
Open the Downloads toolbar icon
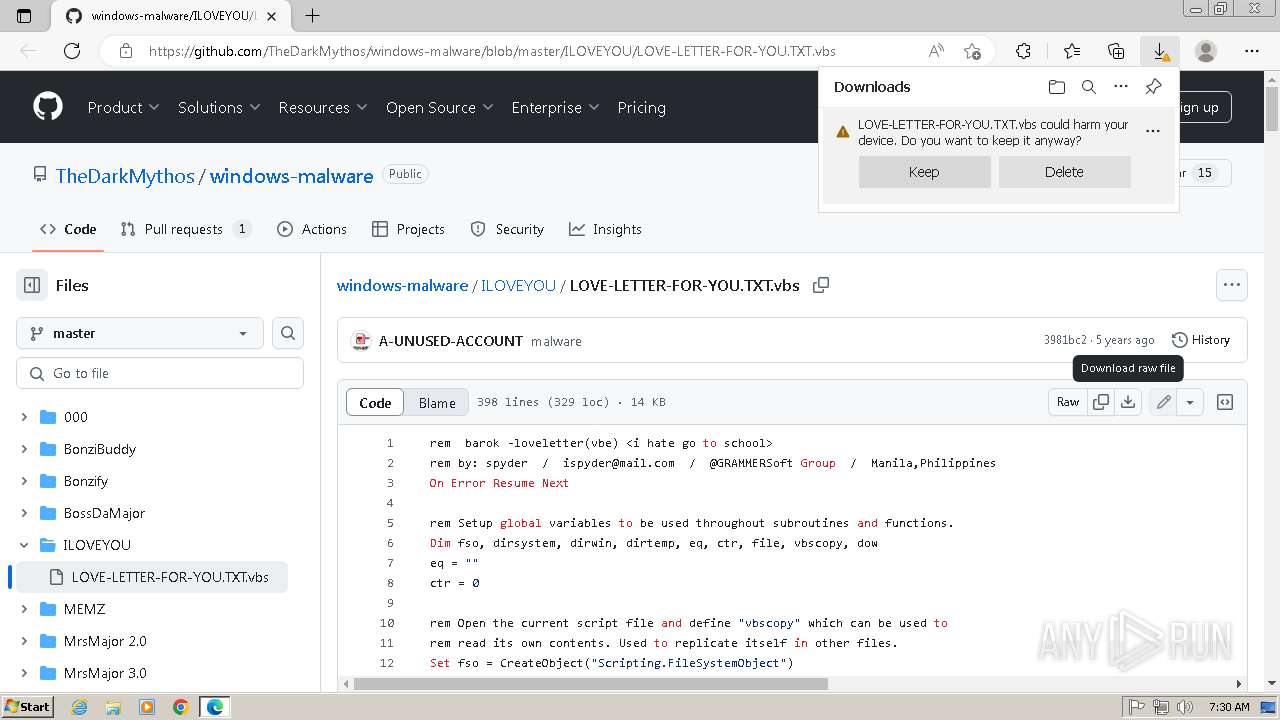(1160, 51)
